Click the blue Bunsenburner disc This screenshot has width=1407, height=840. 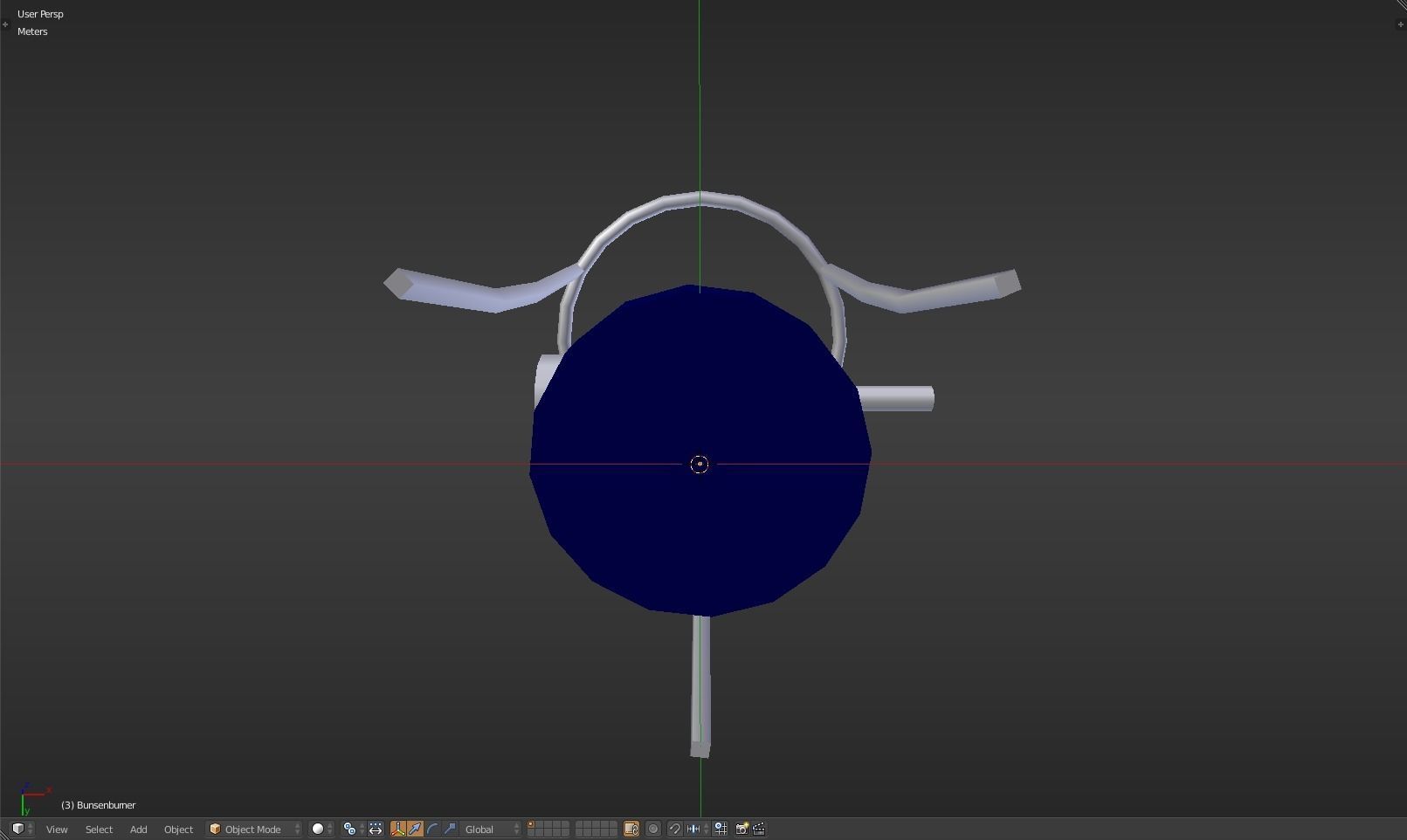click(x=700, y=450)
